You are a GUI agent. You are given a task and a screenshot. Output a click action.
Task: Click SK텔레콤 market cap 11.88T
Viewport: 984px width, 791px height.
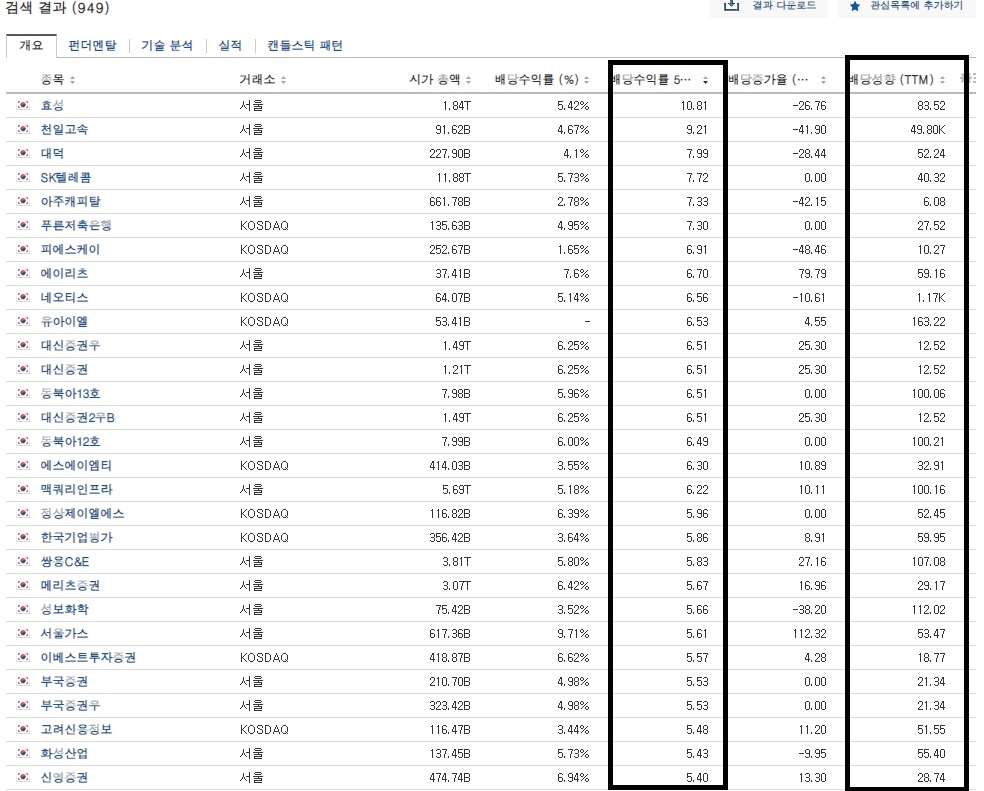coord(454,178)
